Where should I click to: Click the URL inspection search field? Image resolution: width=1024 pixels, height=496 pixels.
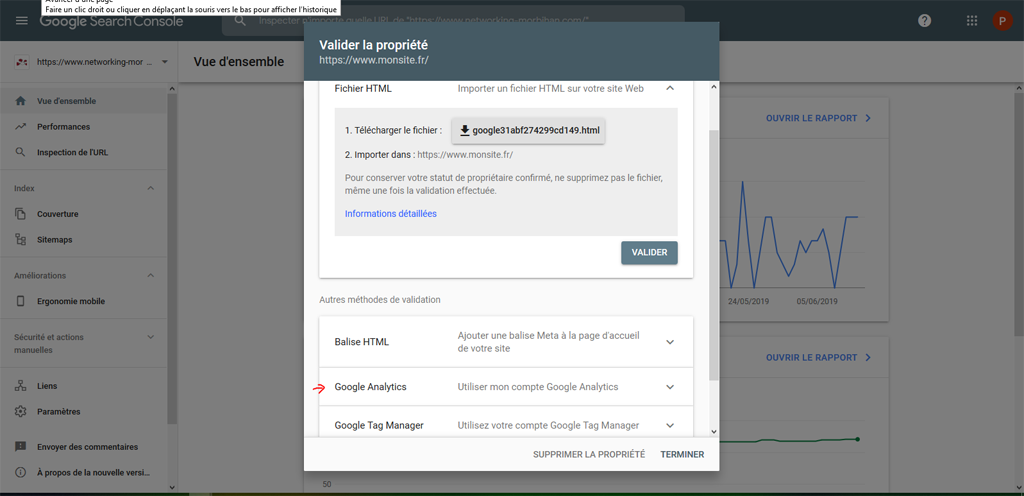[453, 21]
